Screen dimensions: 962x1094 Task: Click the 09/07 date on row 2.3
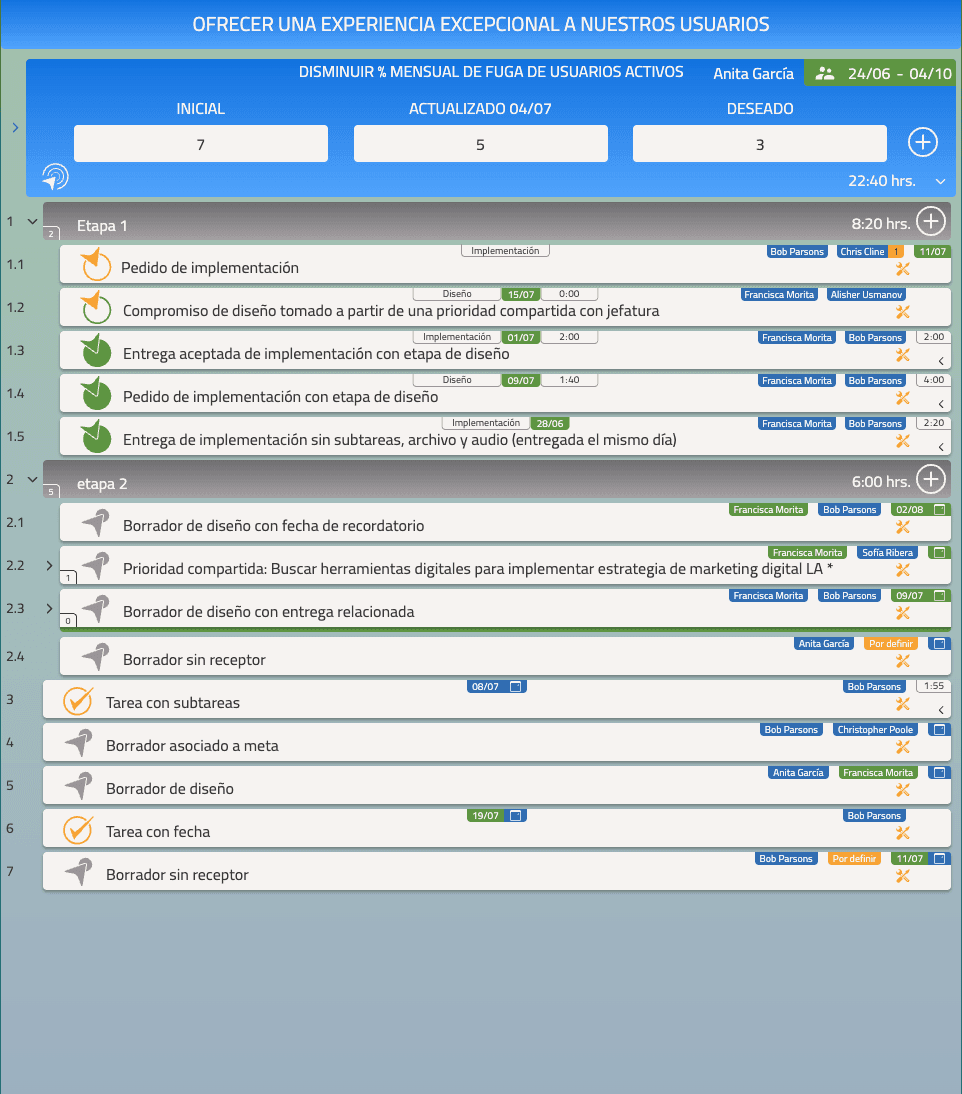[910, 596]
